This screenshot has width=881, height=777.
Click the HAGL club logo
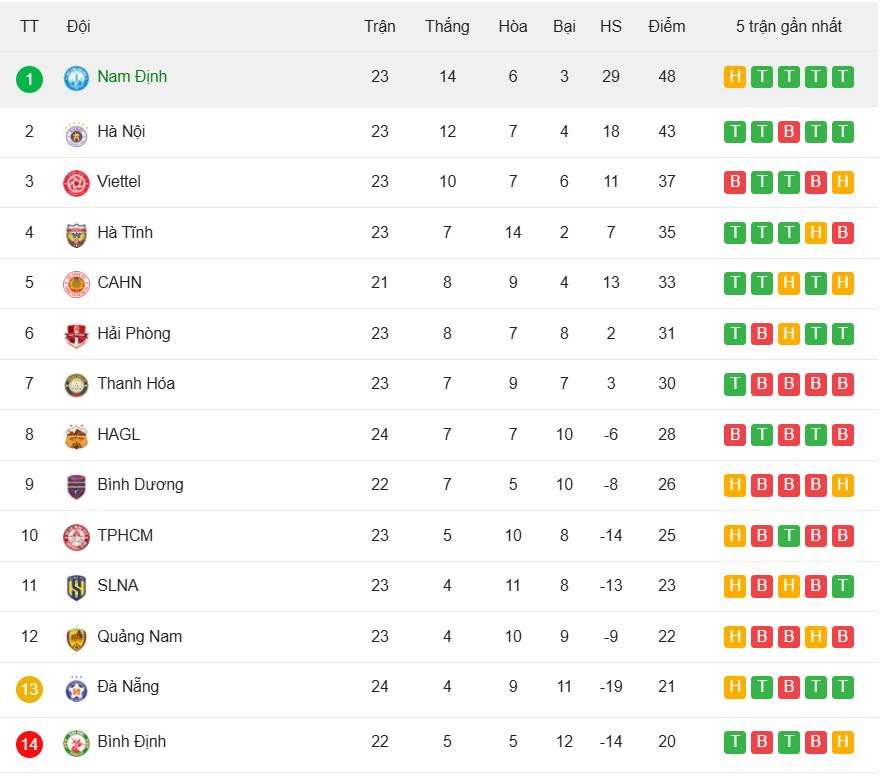point(76,437)
